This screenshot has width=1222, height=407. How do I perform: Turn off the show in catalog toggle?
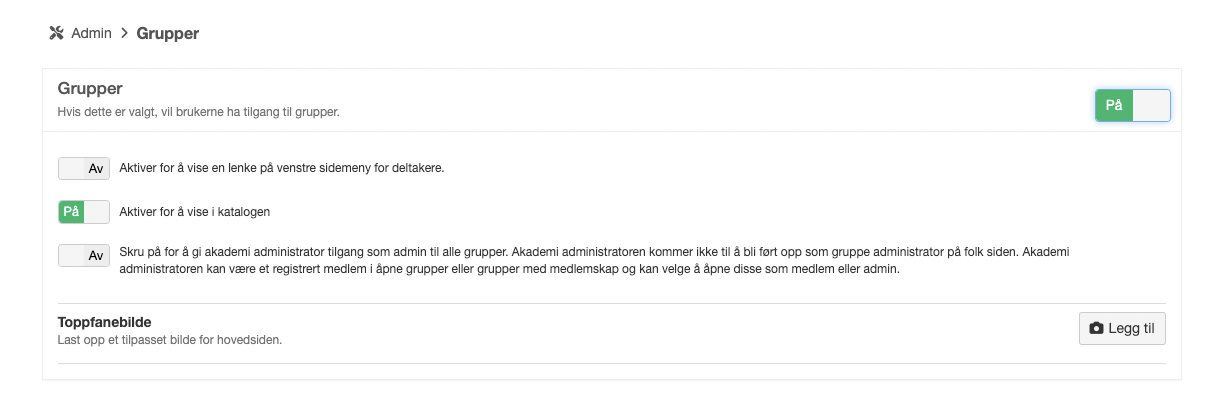click(x=84, y=212)
